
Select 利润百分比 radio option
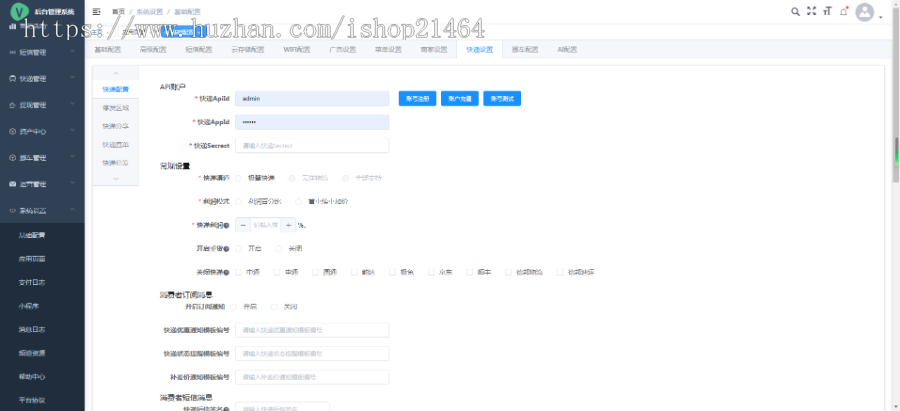[x=239, y=202]
